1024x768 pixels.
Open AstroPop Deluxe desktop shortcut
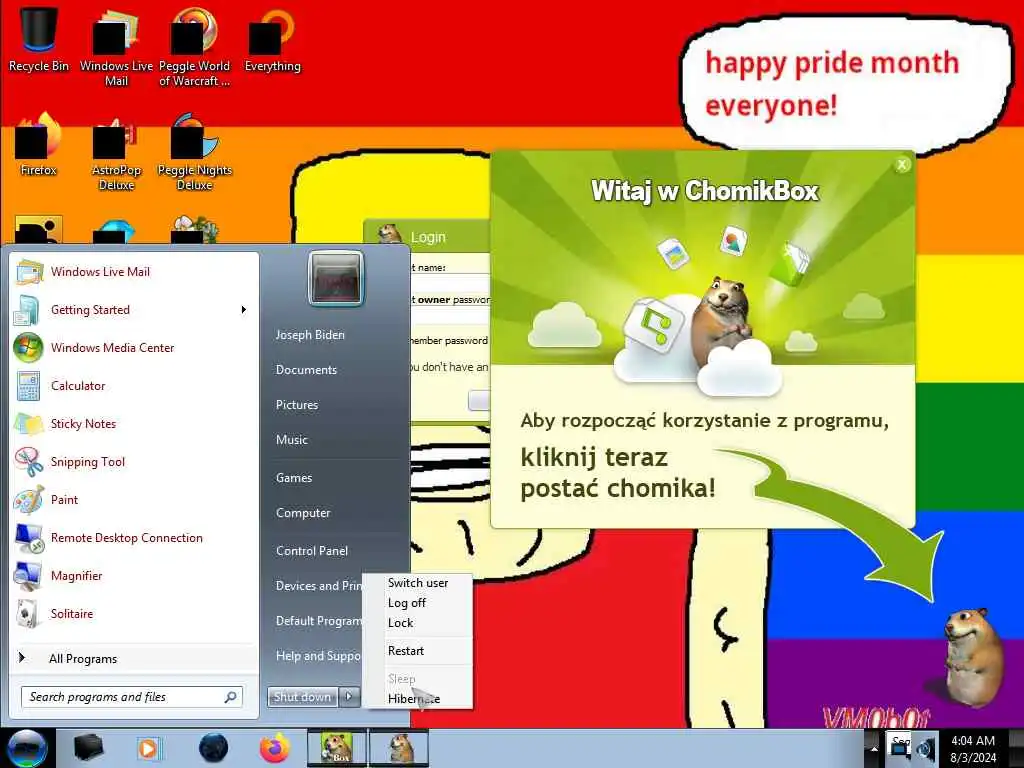tap(116, 152)
